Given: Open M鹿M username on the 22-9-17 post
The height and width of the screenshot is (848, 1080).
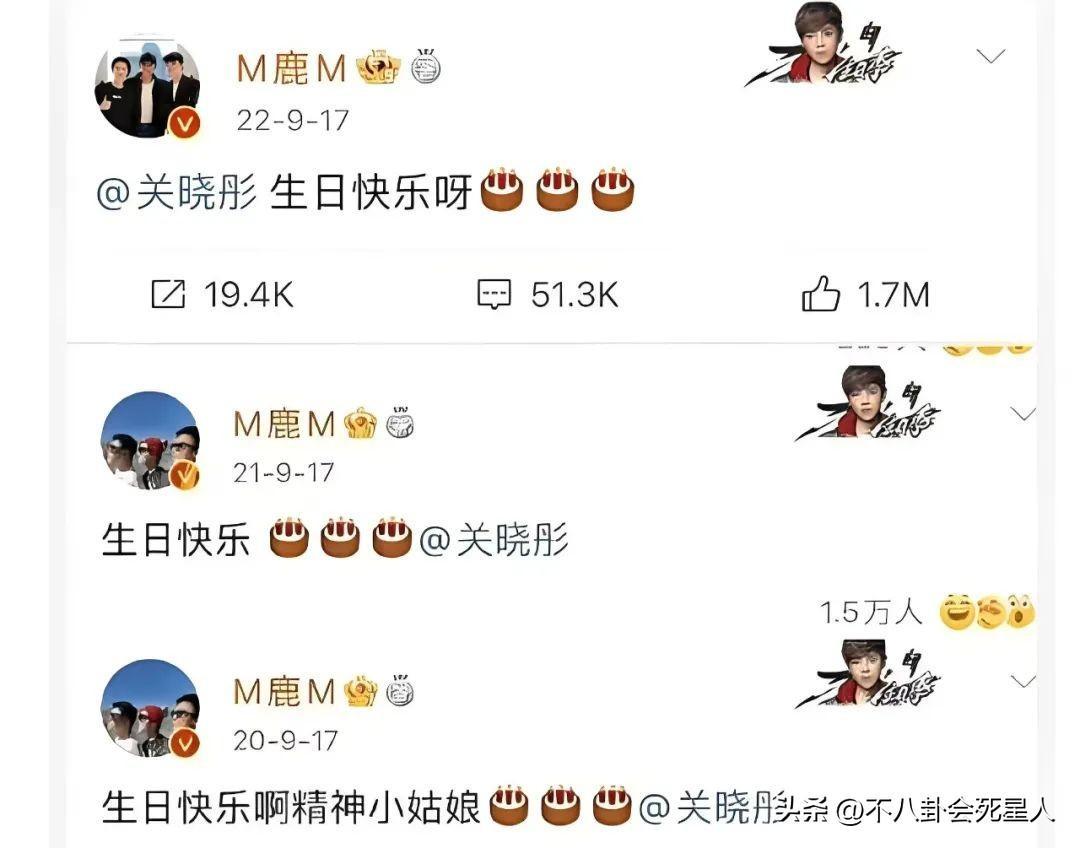Looking at the screenshot, I should 291,68.
